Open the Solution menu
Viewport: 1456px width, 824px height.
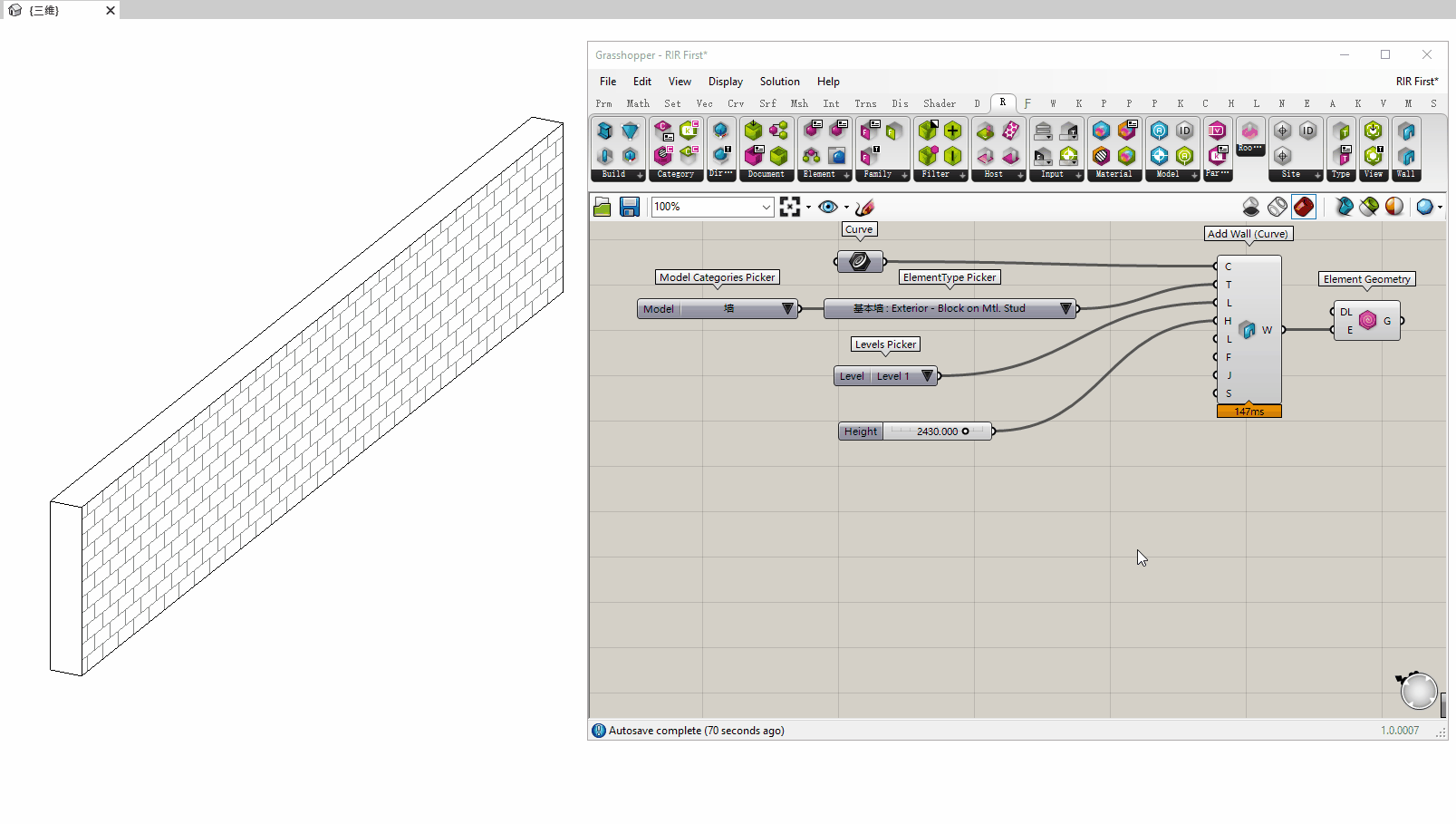(x=779, y=82)
